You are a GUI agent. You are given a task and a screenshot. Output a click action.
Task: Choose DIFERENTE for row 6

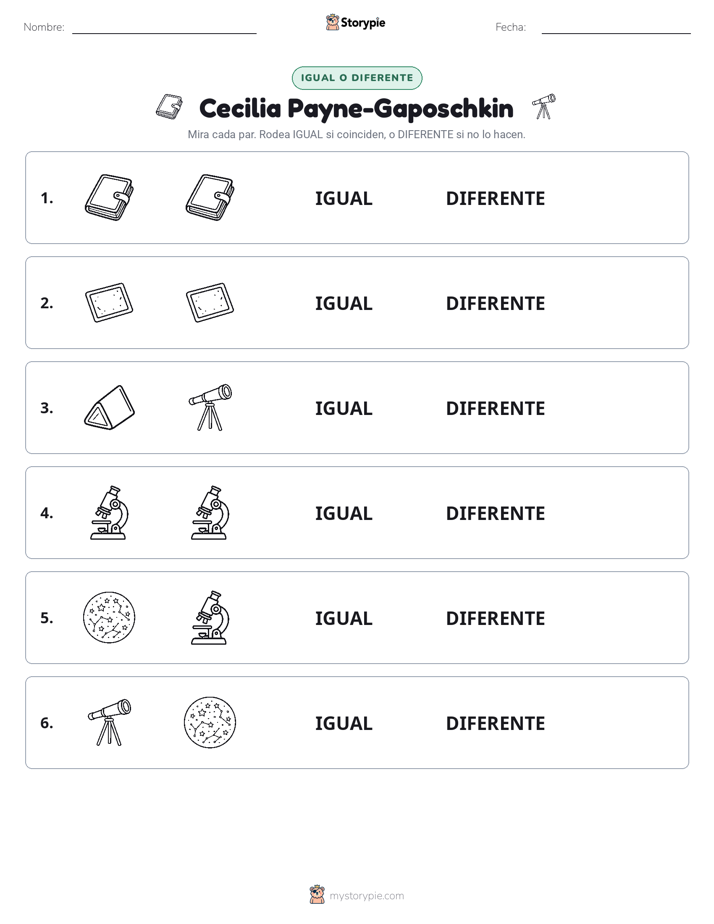click(495, 723)
